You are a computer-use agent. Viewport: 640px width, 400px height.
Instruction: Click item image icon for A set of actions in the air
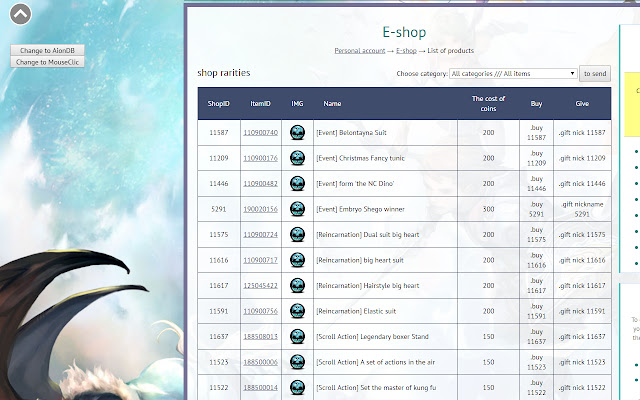(x=298, y=362)
